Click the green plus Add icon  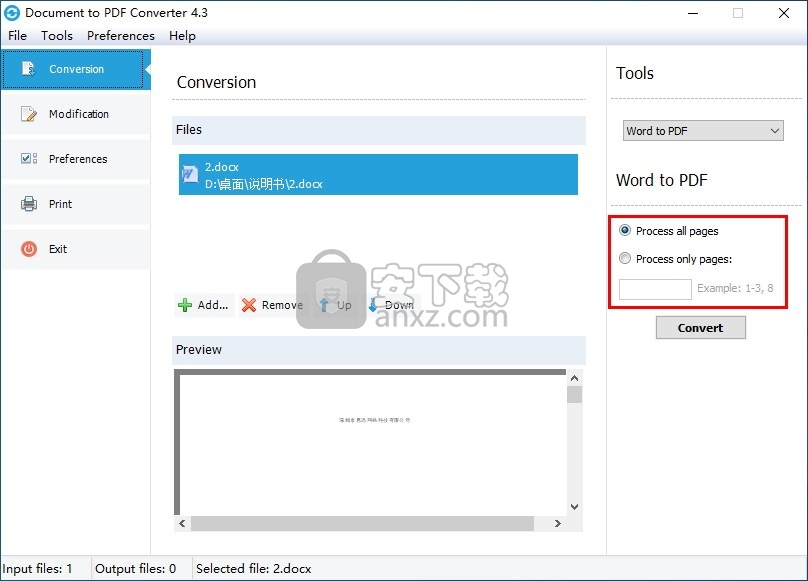click(x=184, y=305)
